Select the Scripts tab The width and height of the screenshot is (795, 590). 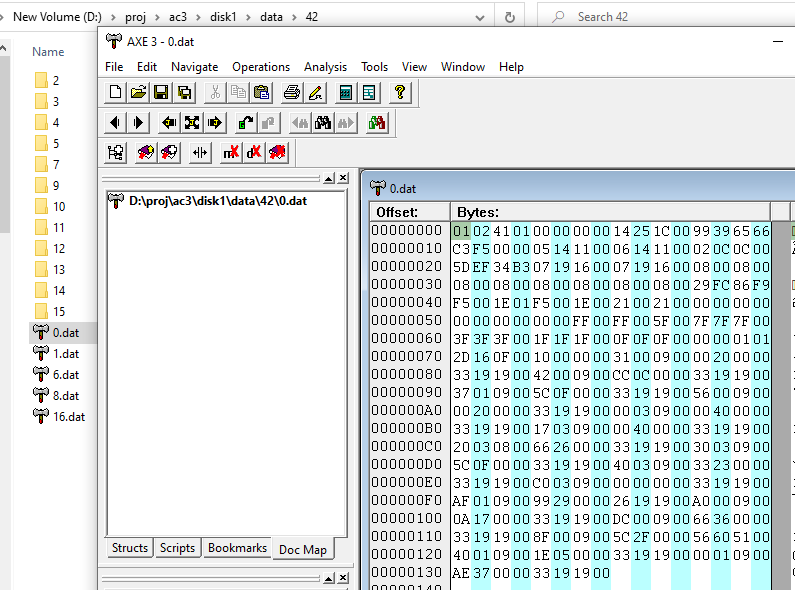(178, 548)
